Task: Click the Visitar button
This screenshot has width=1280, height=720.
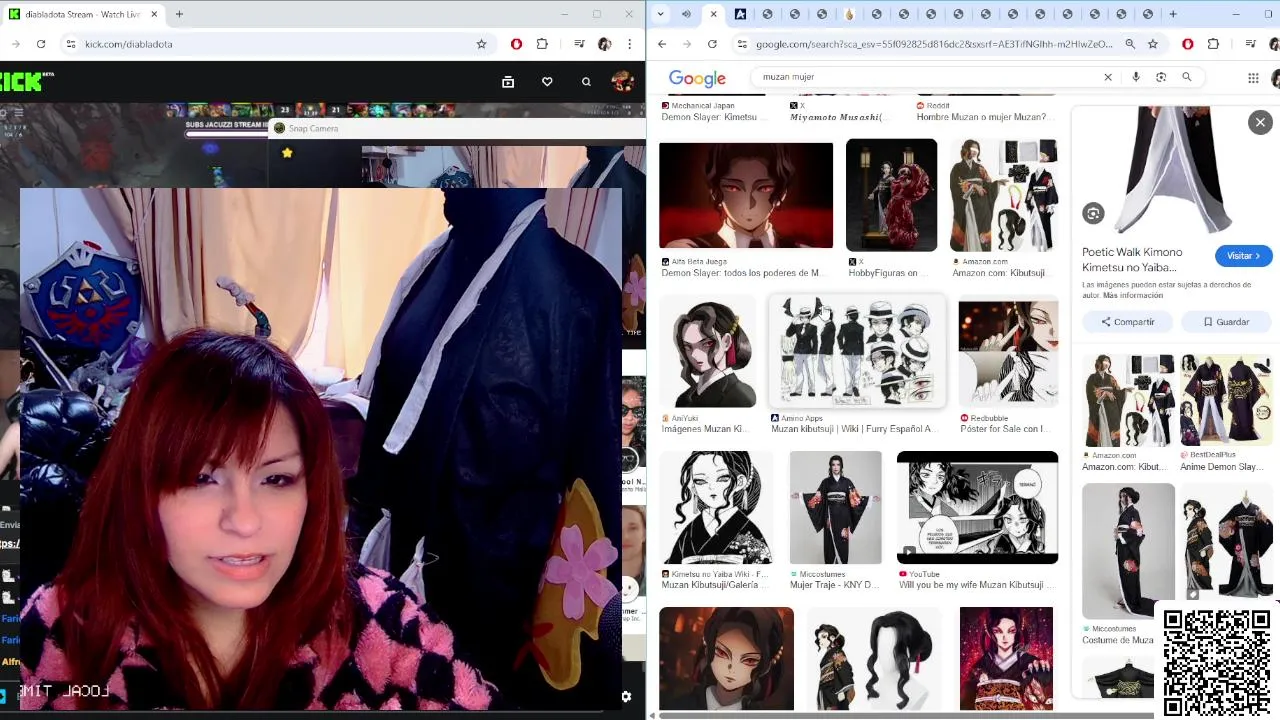Action: pos(1244,256)
